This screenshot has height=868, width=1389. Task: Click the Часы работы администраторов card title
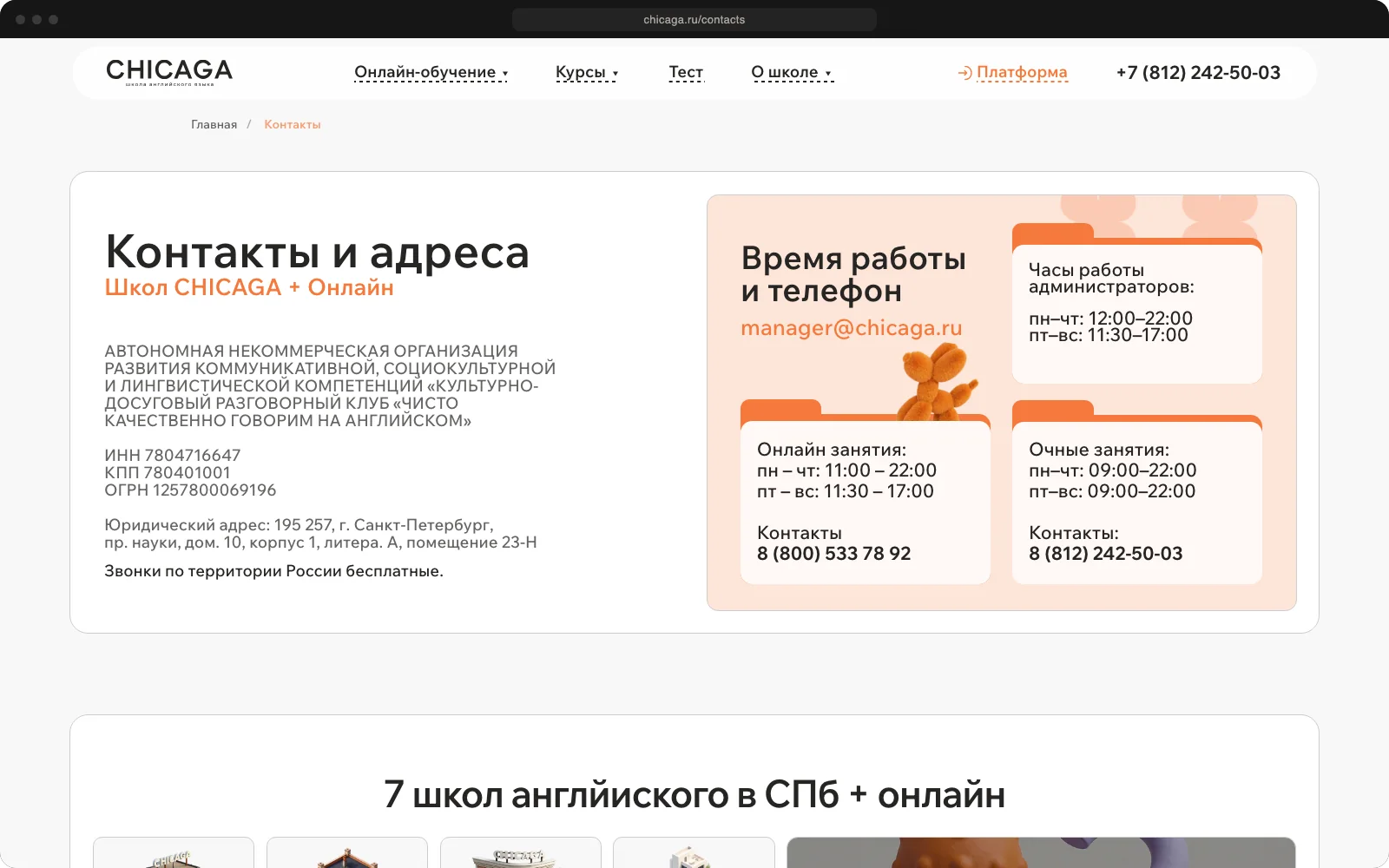(1111, 279)
